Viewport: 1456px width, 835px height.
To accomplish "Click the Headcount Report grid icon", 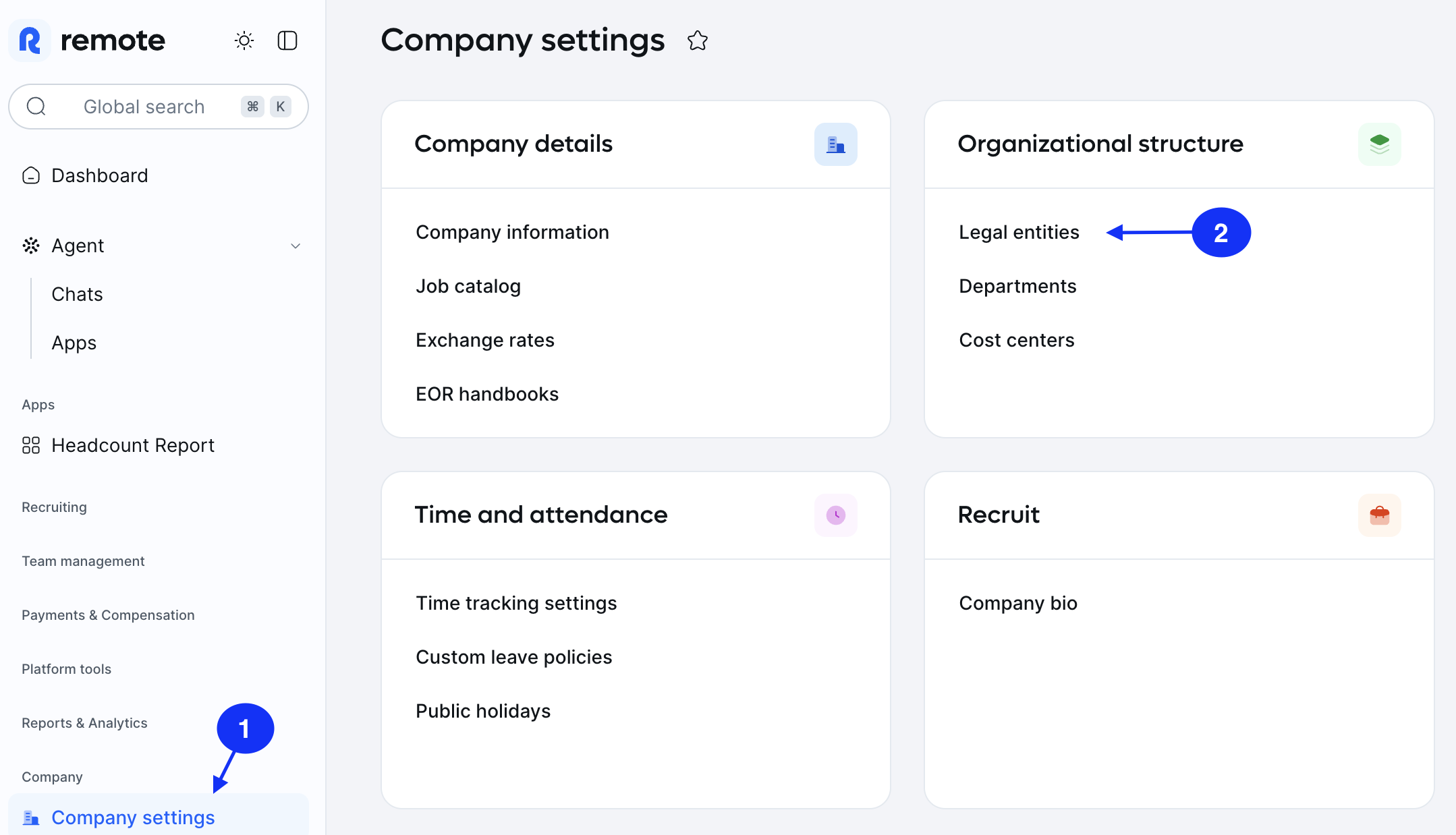I will 31,445.
